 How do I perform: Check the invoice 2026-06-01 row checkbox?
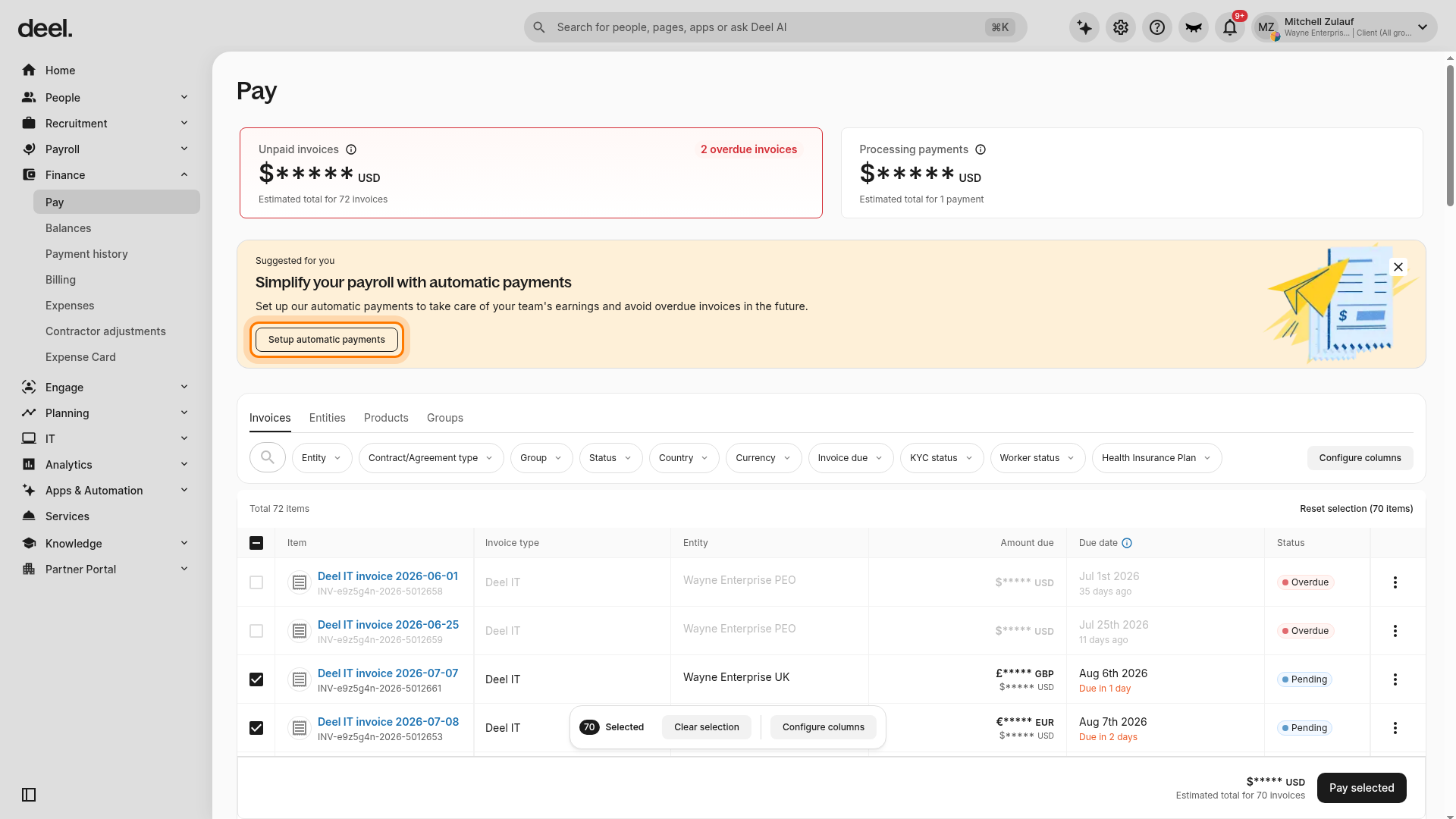[x=256, y=582]
